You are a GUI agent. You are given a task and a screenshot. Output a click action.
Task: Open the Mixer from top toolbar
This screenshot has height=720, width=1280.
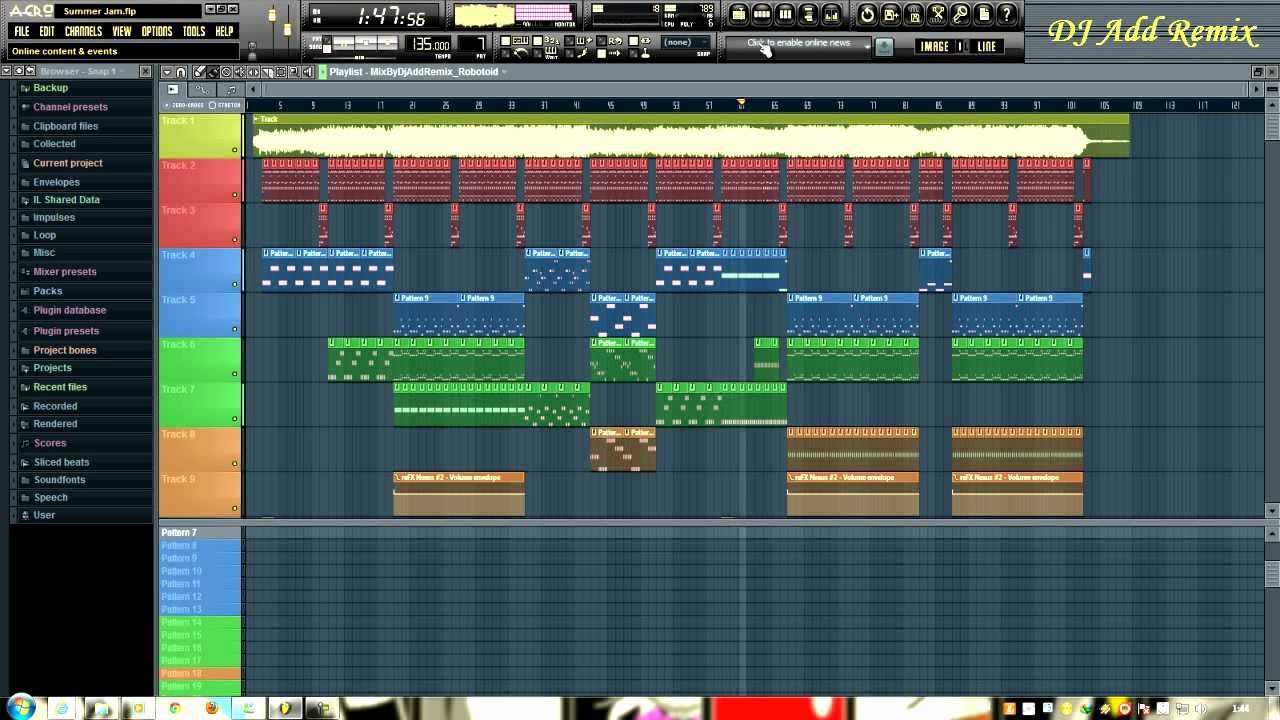831,14
